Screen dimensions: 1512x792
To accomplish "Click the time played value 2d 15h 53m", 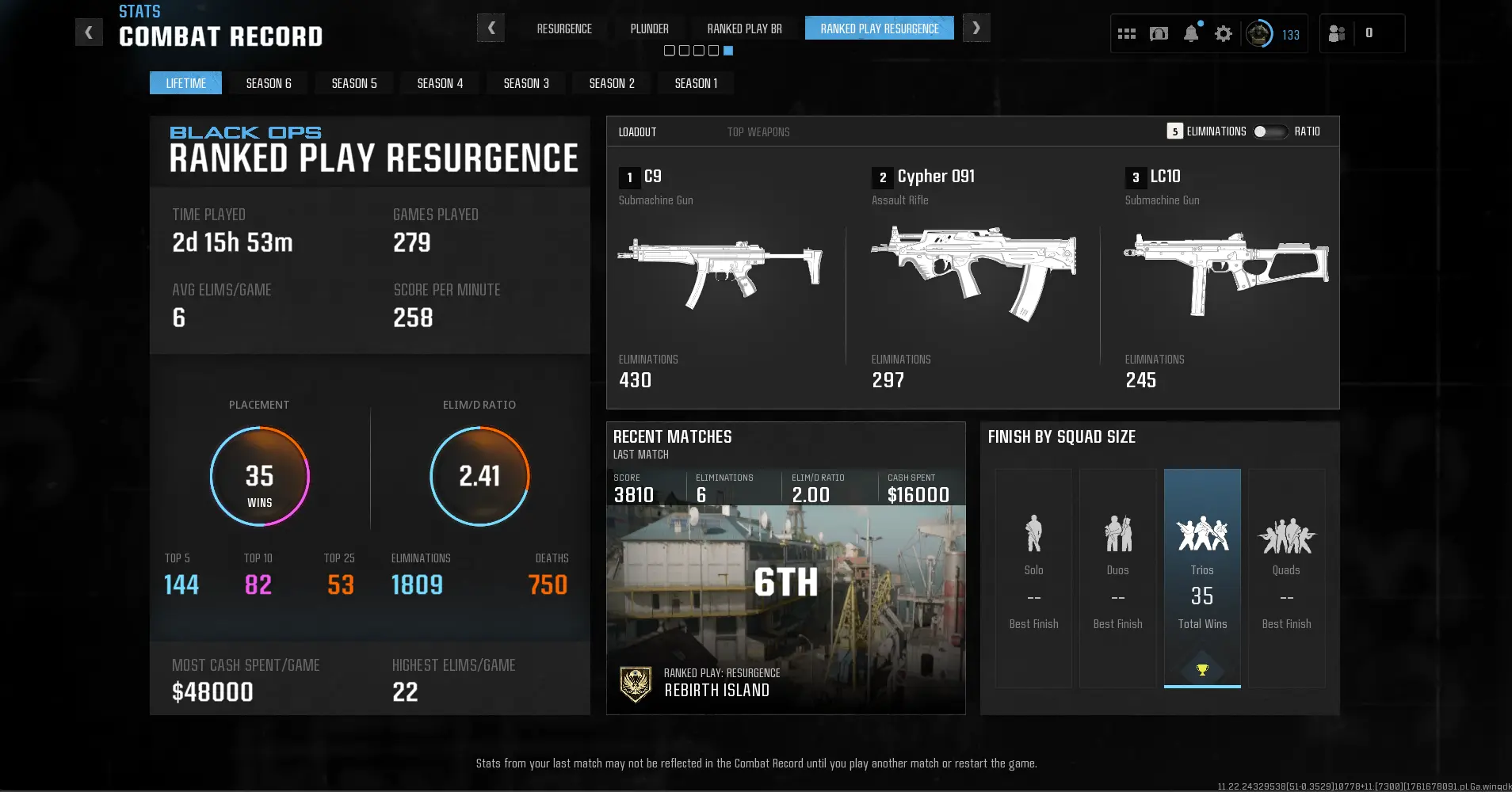I will (232, 242).
